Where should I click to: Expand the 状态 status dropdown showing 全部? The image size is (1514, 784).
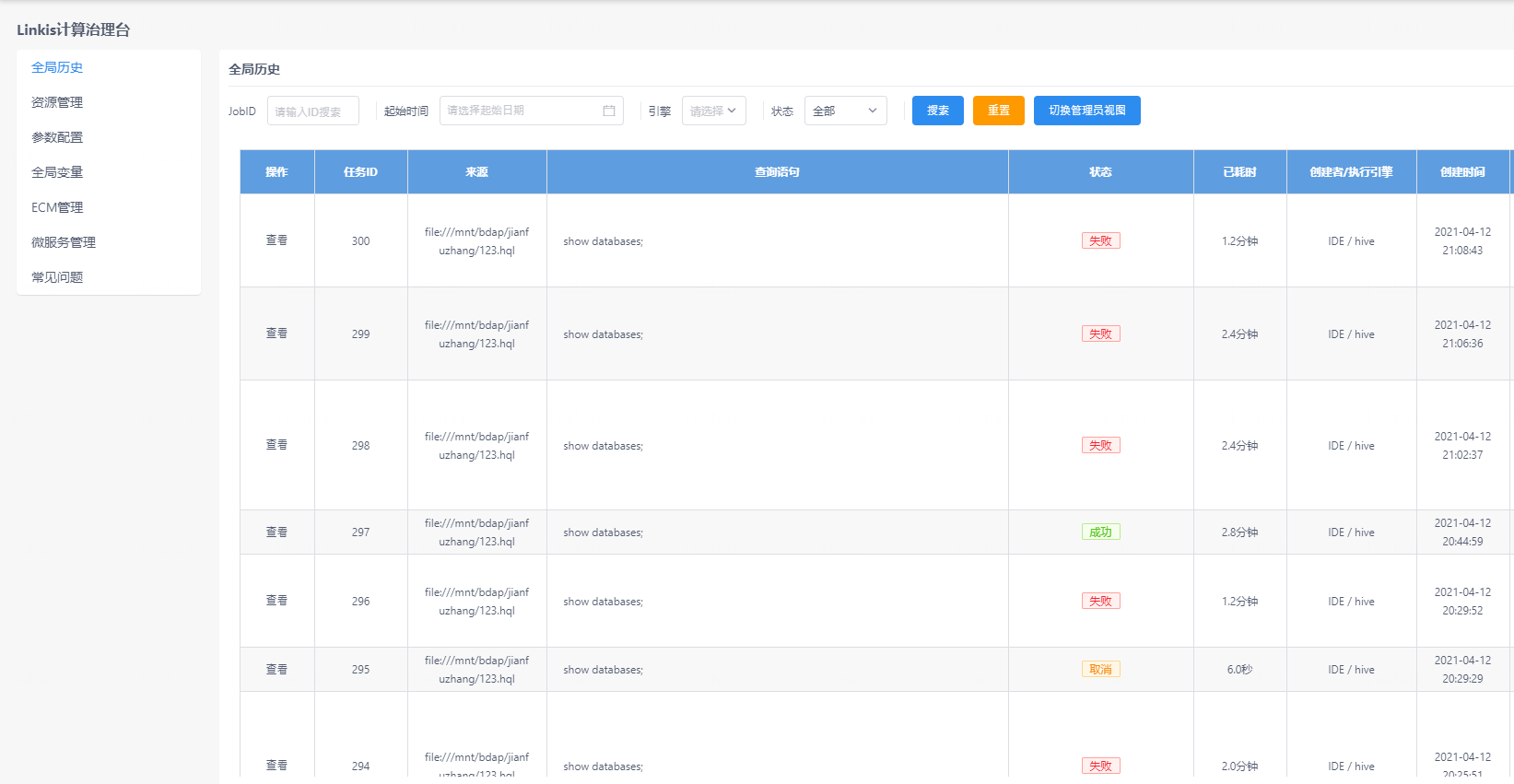(x=845, y=111)
